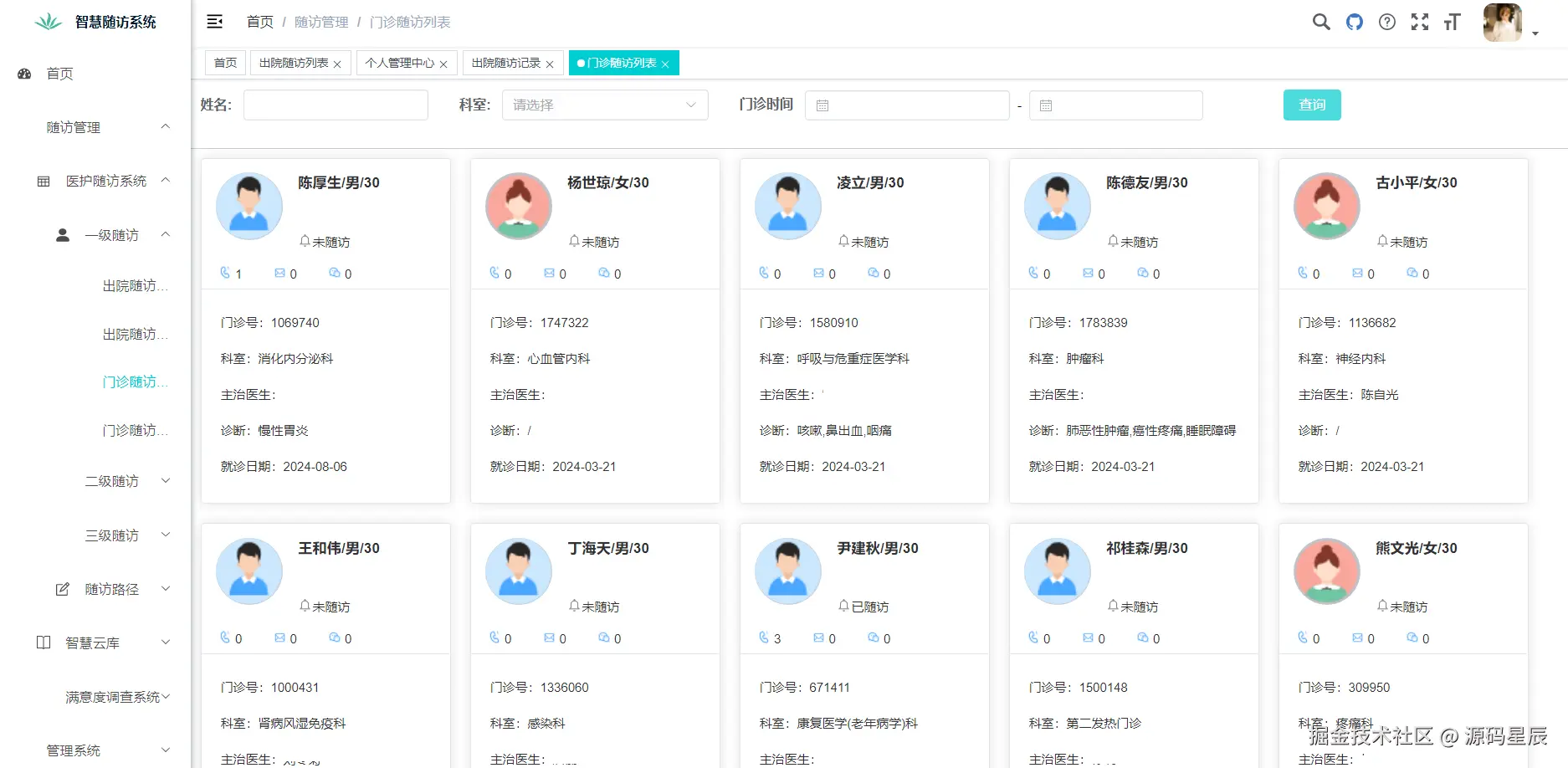
Task: Open the search magnifier icon
Action: [x=1321, y=22]
